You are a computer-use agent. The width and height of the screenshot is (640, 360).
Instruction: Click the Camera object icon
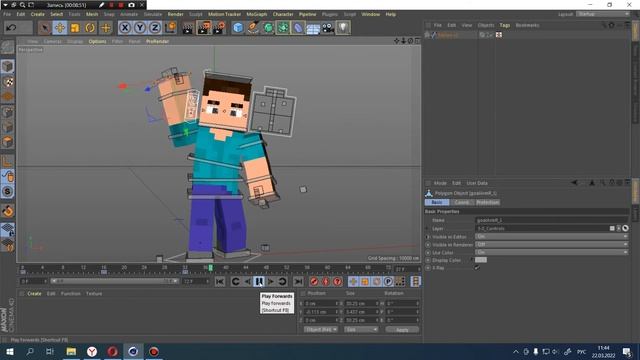pos(328,28)
